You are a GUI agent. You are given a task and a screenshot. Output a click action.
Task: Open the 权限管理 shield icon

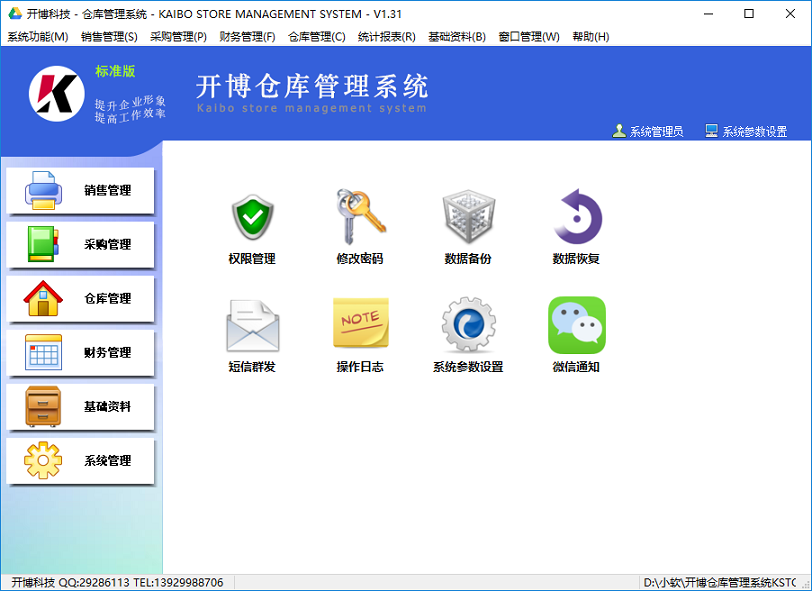click(252, 217)
